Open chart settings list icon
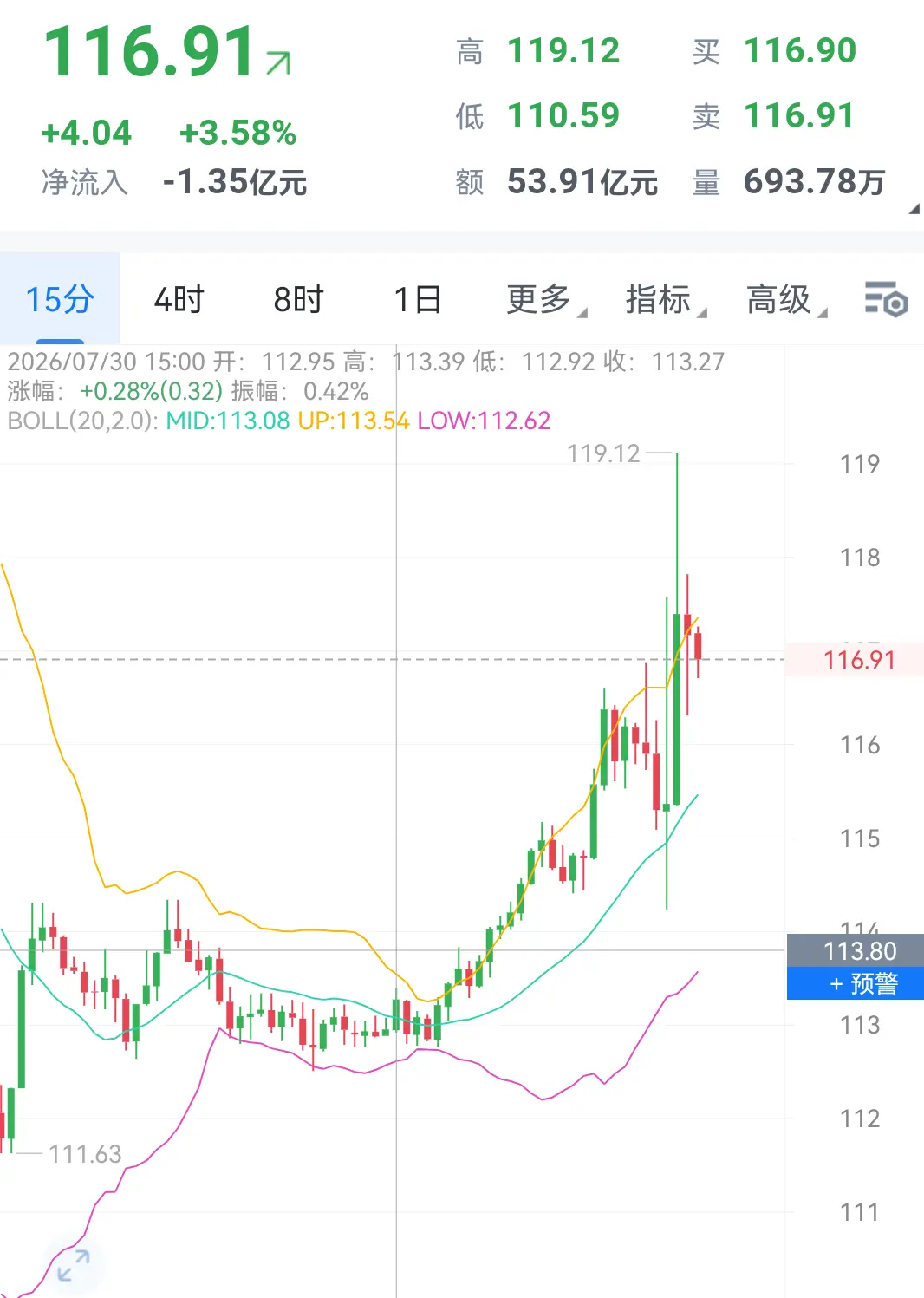 886,299
